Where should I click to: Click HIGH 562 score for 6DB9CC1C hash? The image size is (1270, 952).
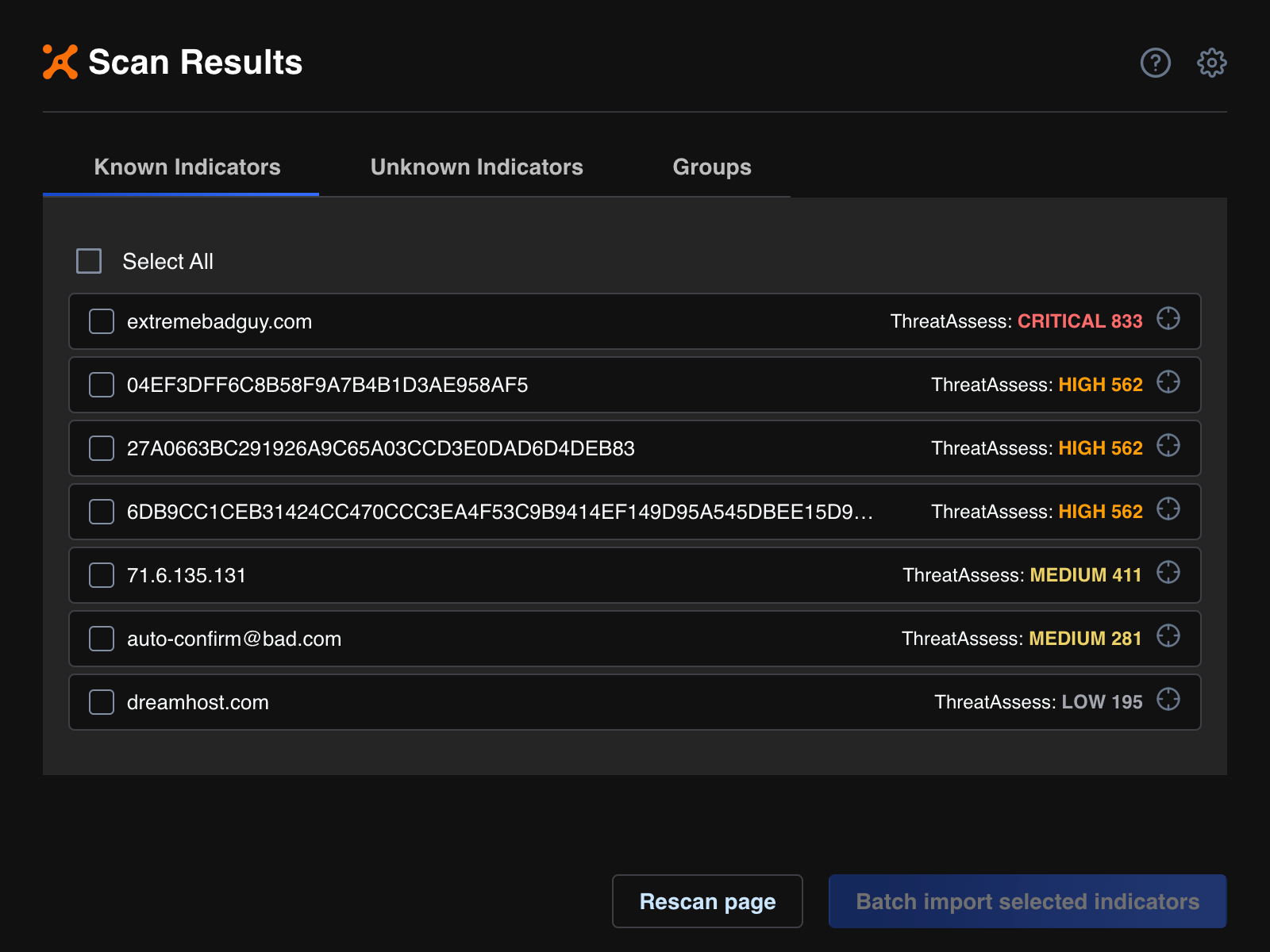tap(1101, 512)
